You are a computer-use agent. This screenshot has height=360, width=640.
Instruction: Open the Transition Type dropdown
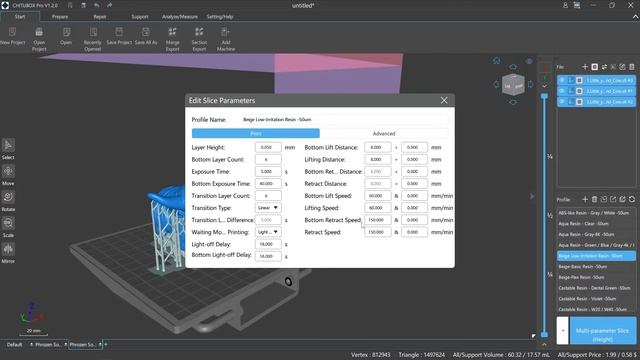(268, 208)
